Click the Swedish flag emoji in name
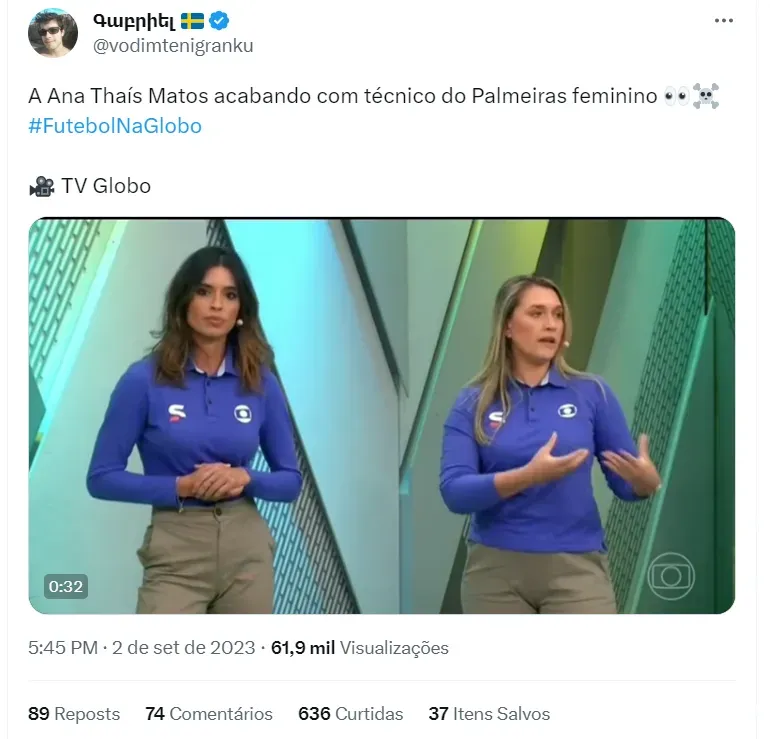770x739 pixels. click(x=192, y=21)
